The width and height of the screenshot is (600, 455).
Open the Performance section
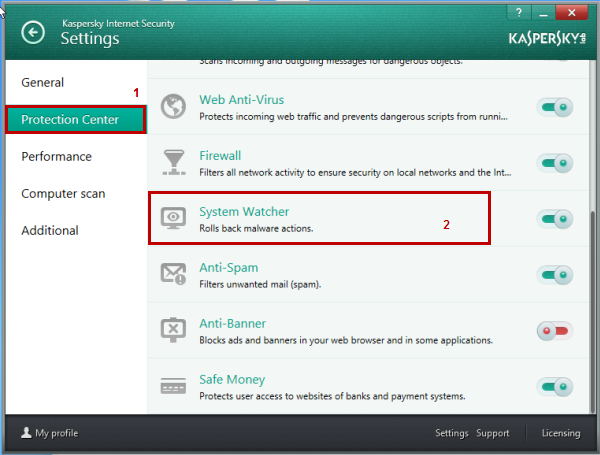tap(57, 157)
